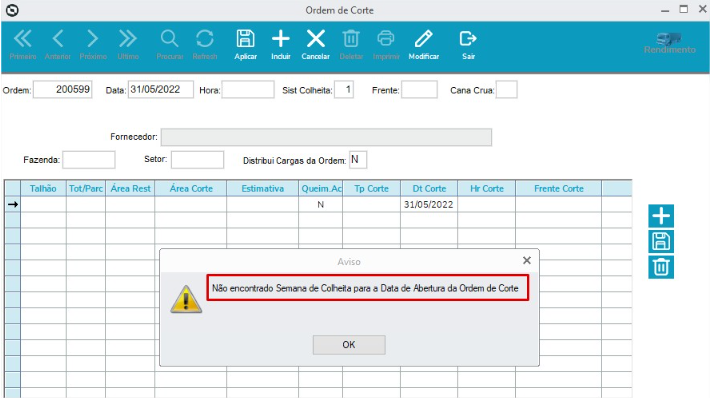Click the Hr Corte column header
The image size is (711, 398).
[x=487, y=189]
